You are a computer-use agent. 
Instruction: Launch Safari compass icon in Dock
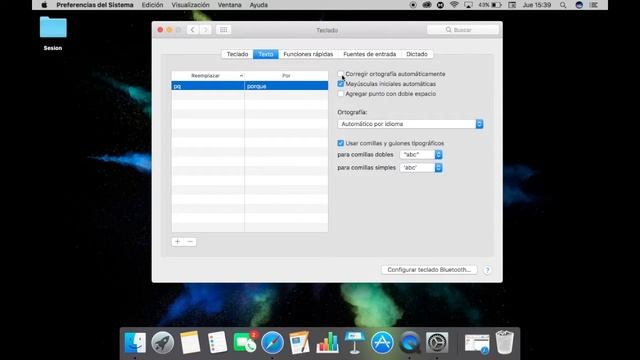tap(272, 342)
